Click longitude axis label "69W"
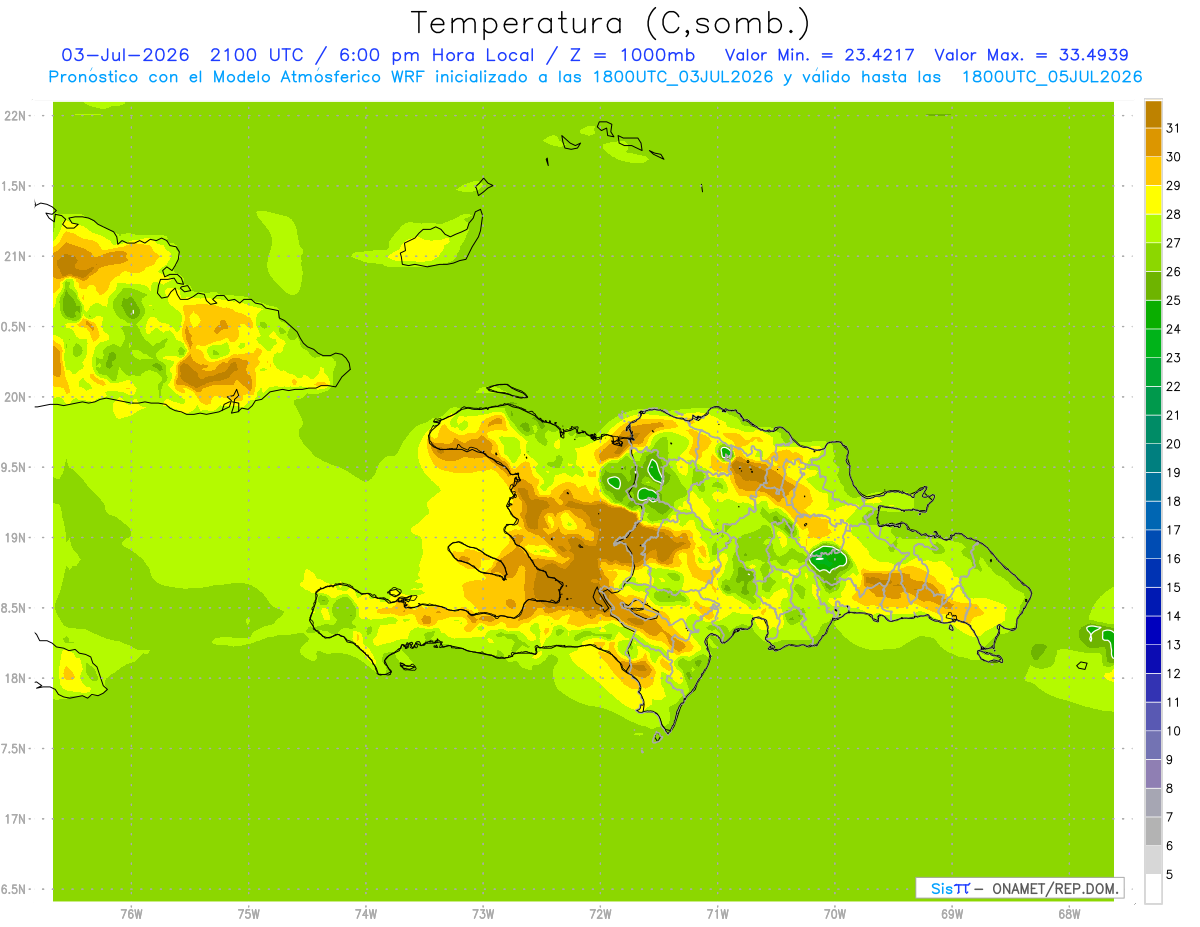1200x927 pixels. click(952, 914)
